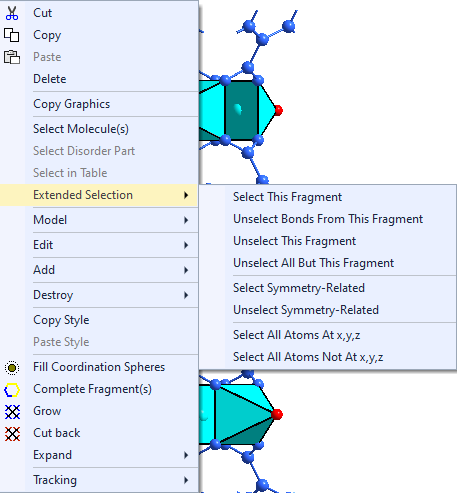Image resolution: width=457 pixels, height=493 pixels.
Task: Choose Select Molecule(s)
Action: pyautogui.click(x=99, y=129)
